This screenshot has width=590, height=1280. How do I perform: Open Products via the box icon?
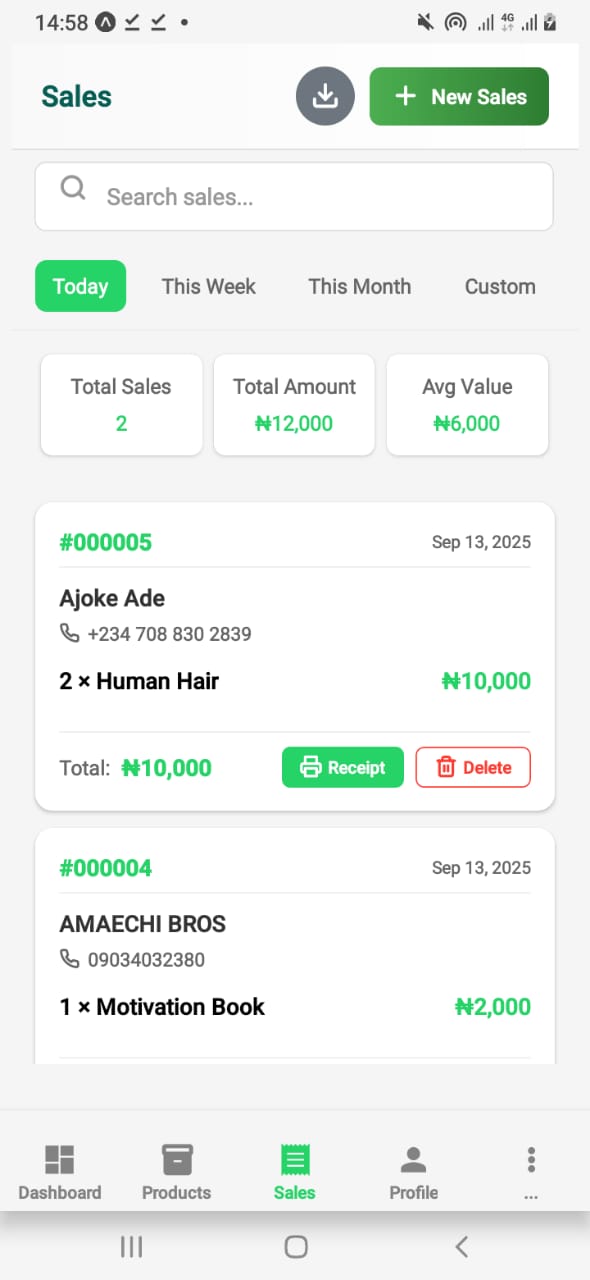[176, 1157]
